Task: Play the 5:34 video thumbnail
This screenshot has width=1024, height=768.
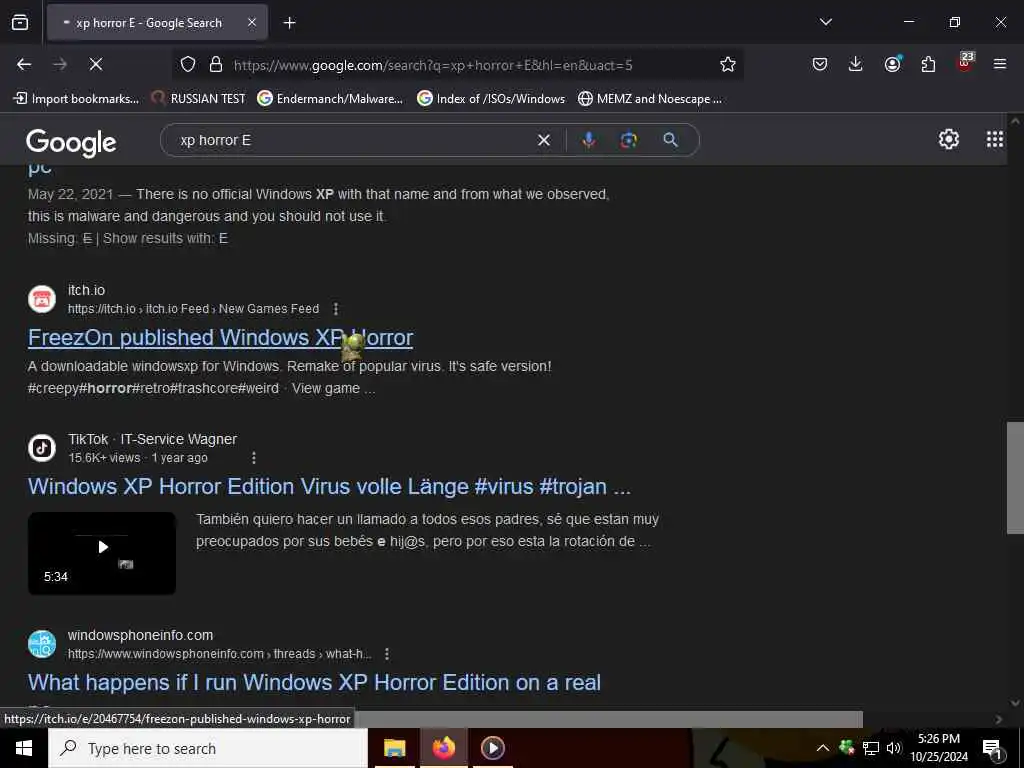Action: 102,553
